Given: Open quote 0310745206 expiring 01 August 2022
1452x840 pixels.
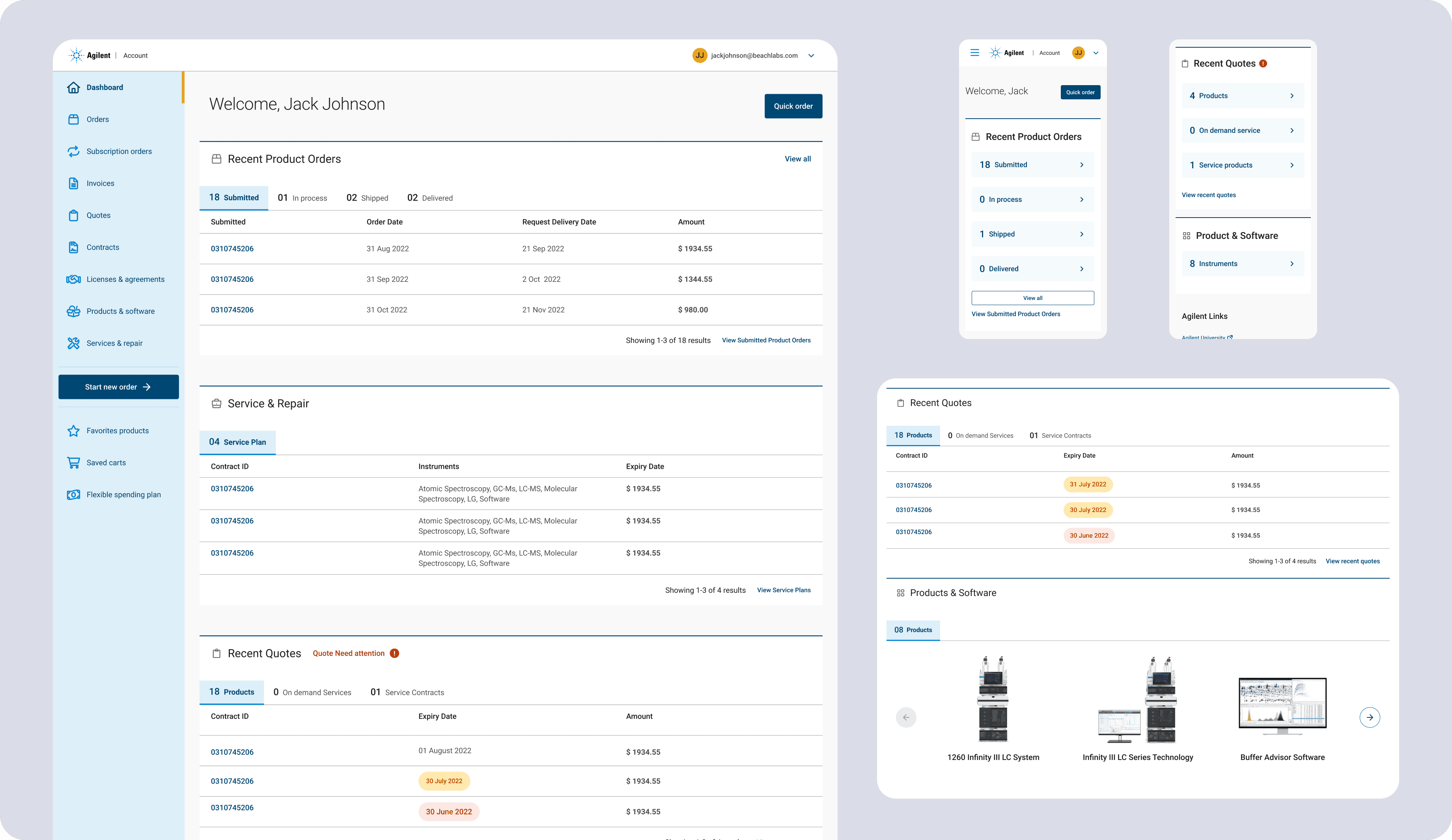Looking at the screenshot, I should (x=231, y=752).
